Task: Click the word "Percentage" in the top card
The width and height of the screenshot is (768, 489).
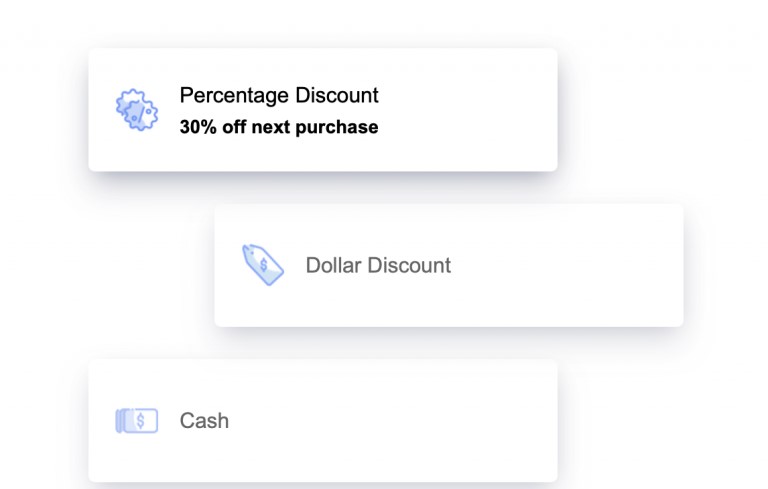Action: pos(226,96)
